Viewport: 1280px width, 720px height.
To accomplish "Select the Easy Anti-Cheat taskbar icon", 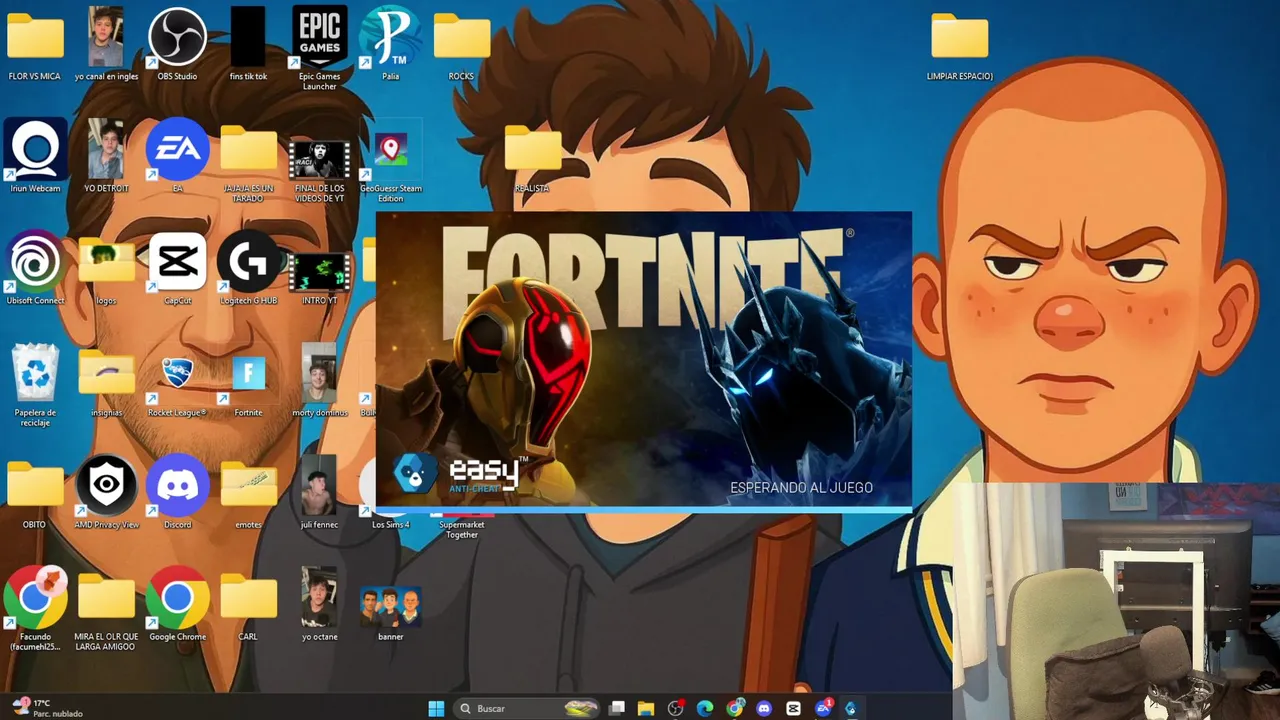I will click(851, 708).
